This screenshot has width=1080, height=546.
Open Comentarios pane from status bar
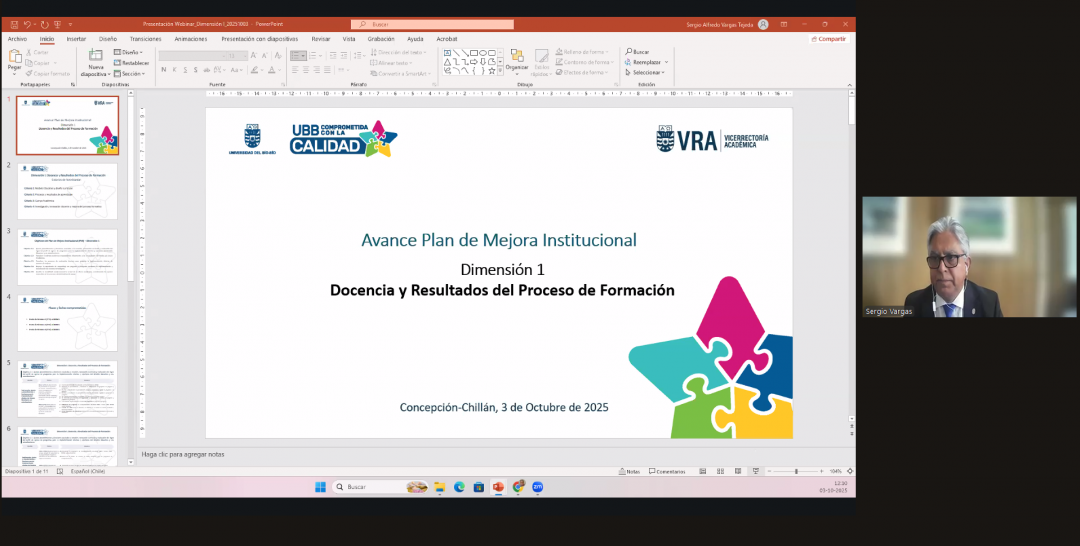pyautogui.click(x=667, y=472)
